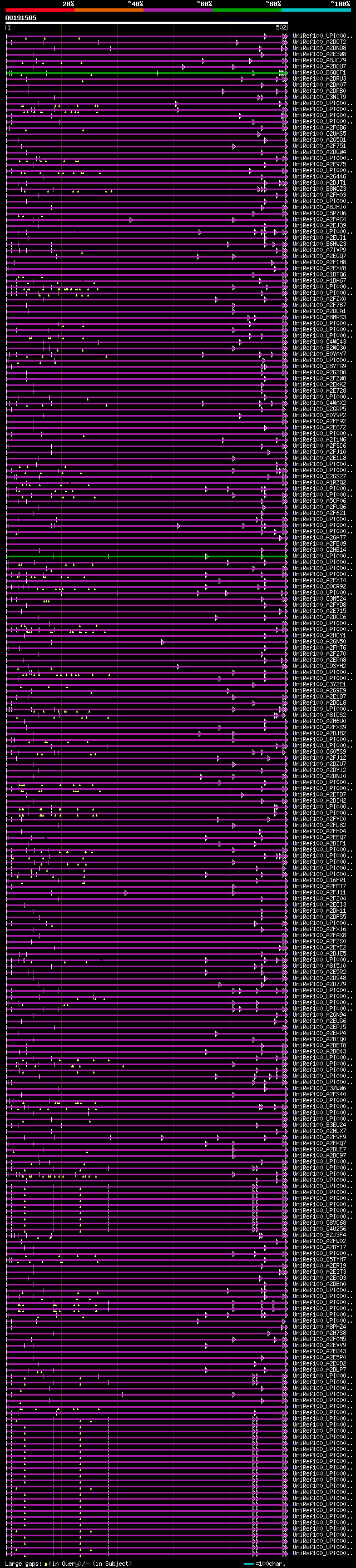The image size is (356, 1568).
Task: Choose entry UniRef100_A2EJ39
Action: (x=319, y=225)
